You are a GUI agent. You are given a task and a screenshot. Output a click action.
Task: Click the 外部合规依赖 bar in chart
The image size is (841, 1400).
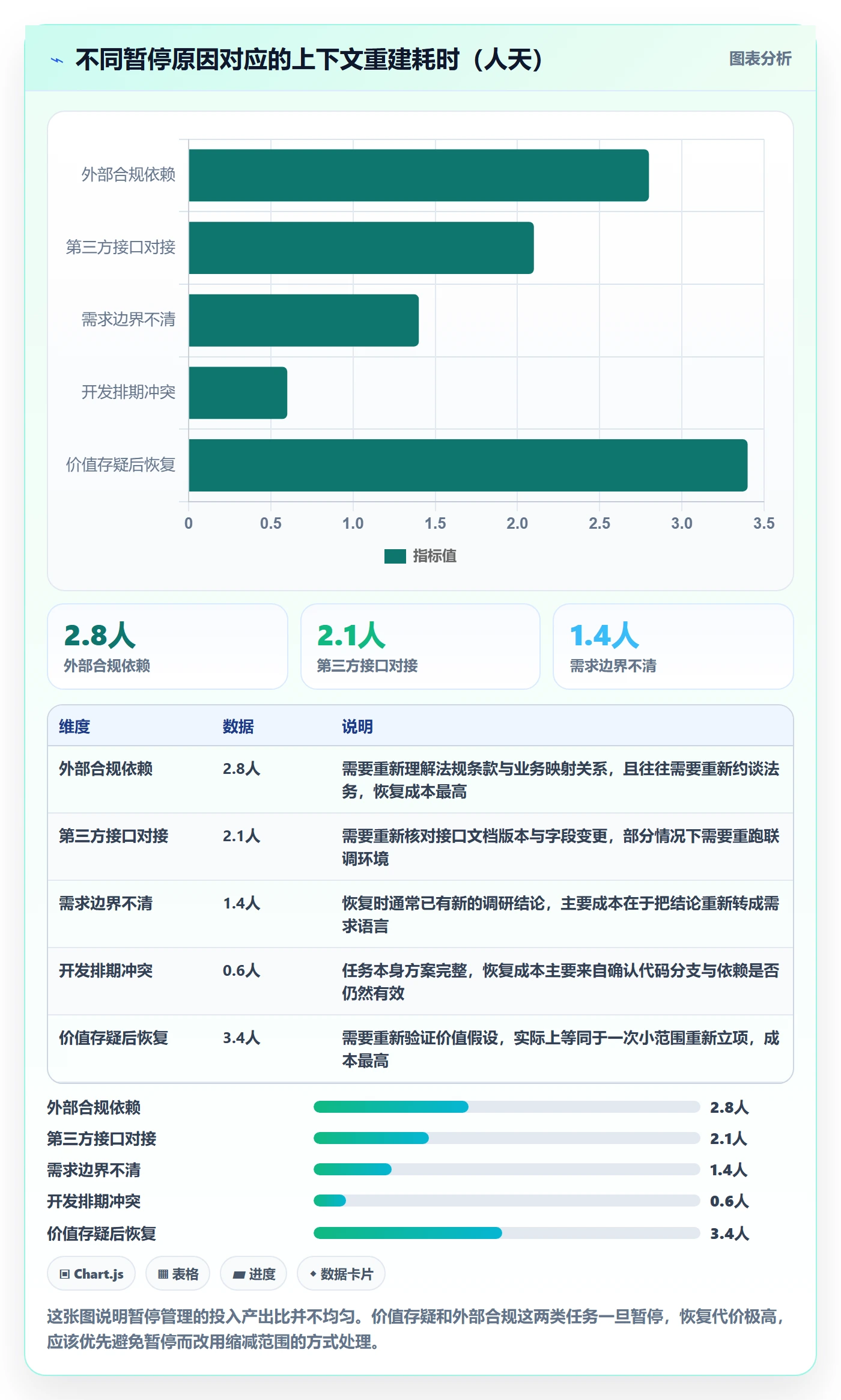click(x=419, y=175)
